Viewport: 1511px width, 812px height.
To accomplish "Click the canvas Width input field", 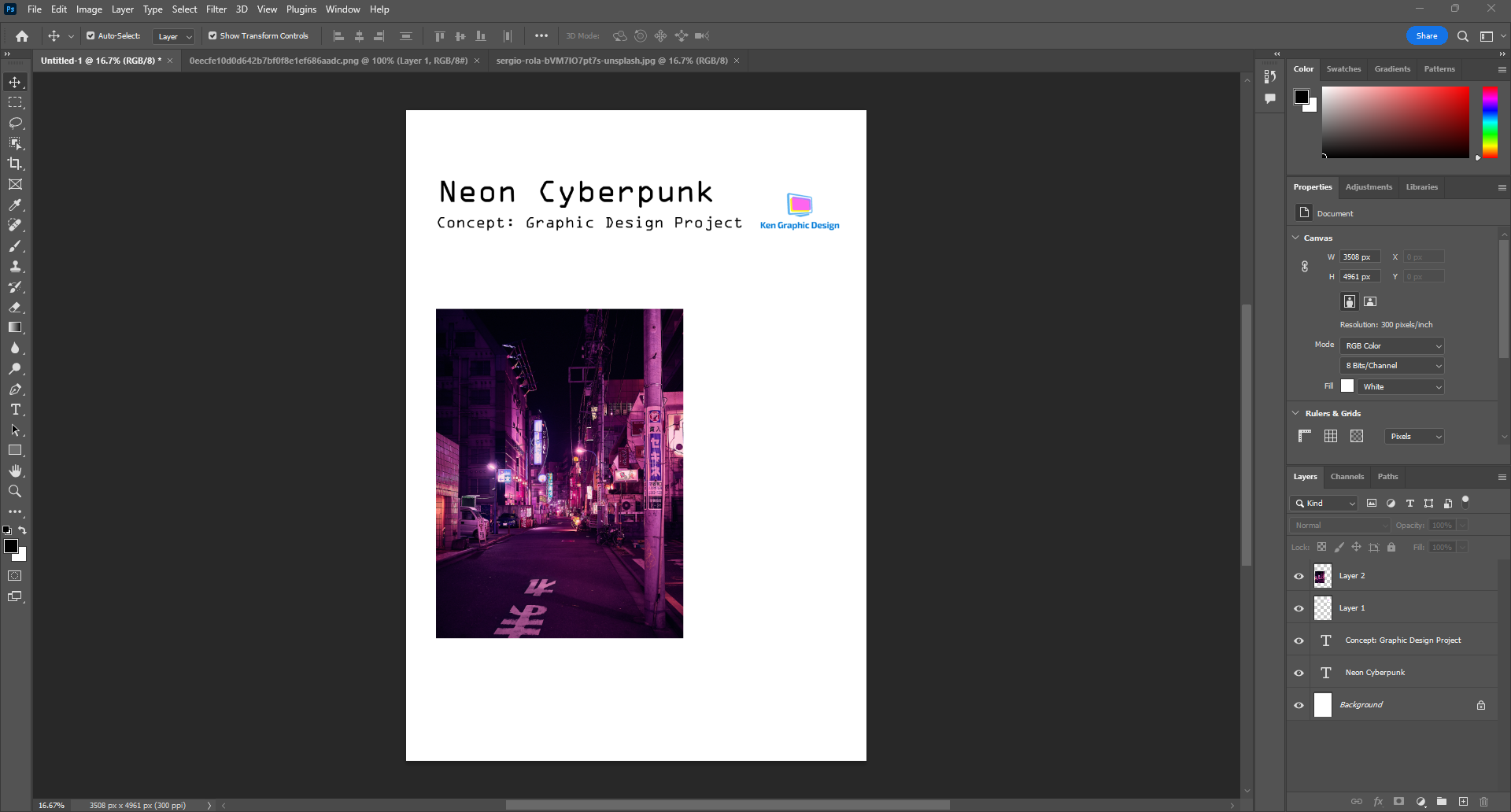I will (x=1360, y=257).
